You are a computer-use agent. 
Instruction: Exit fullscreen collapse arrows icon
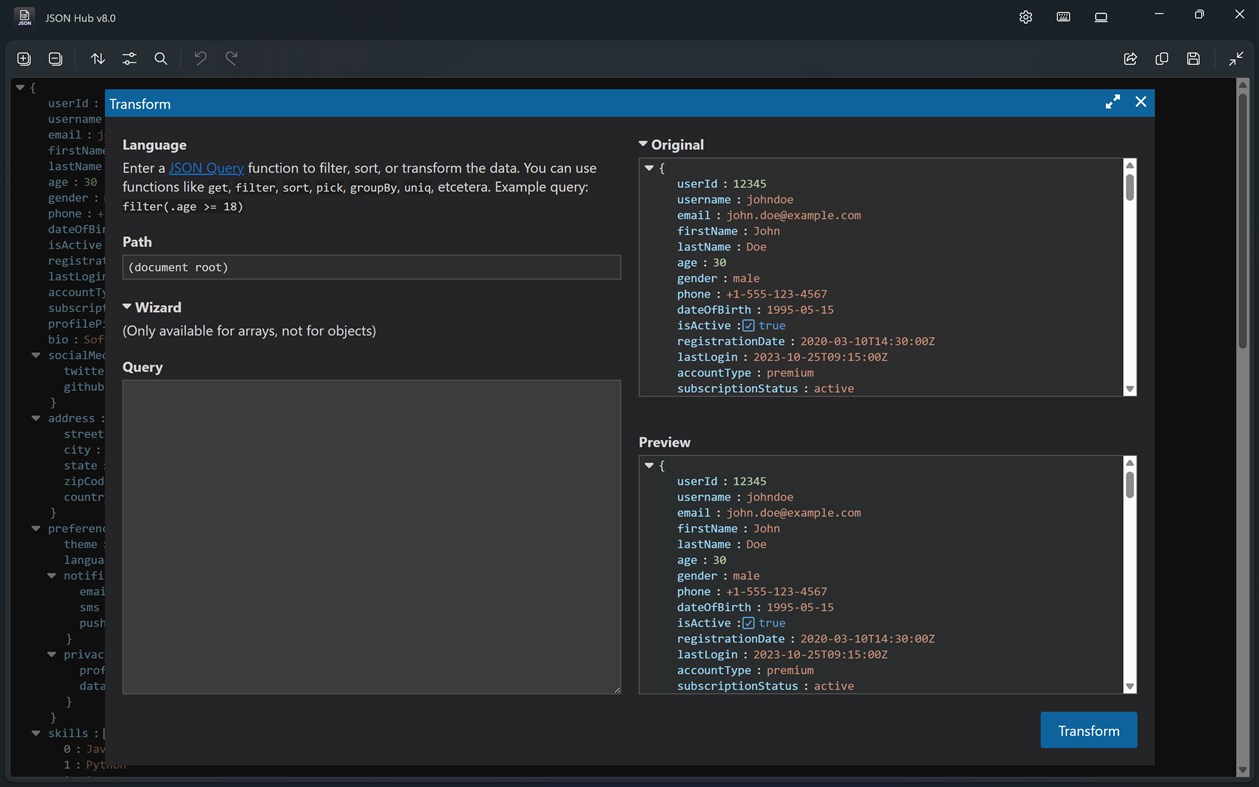[1236, 59]
